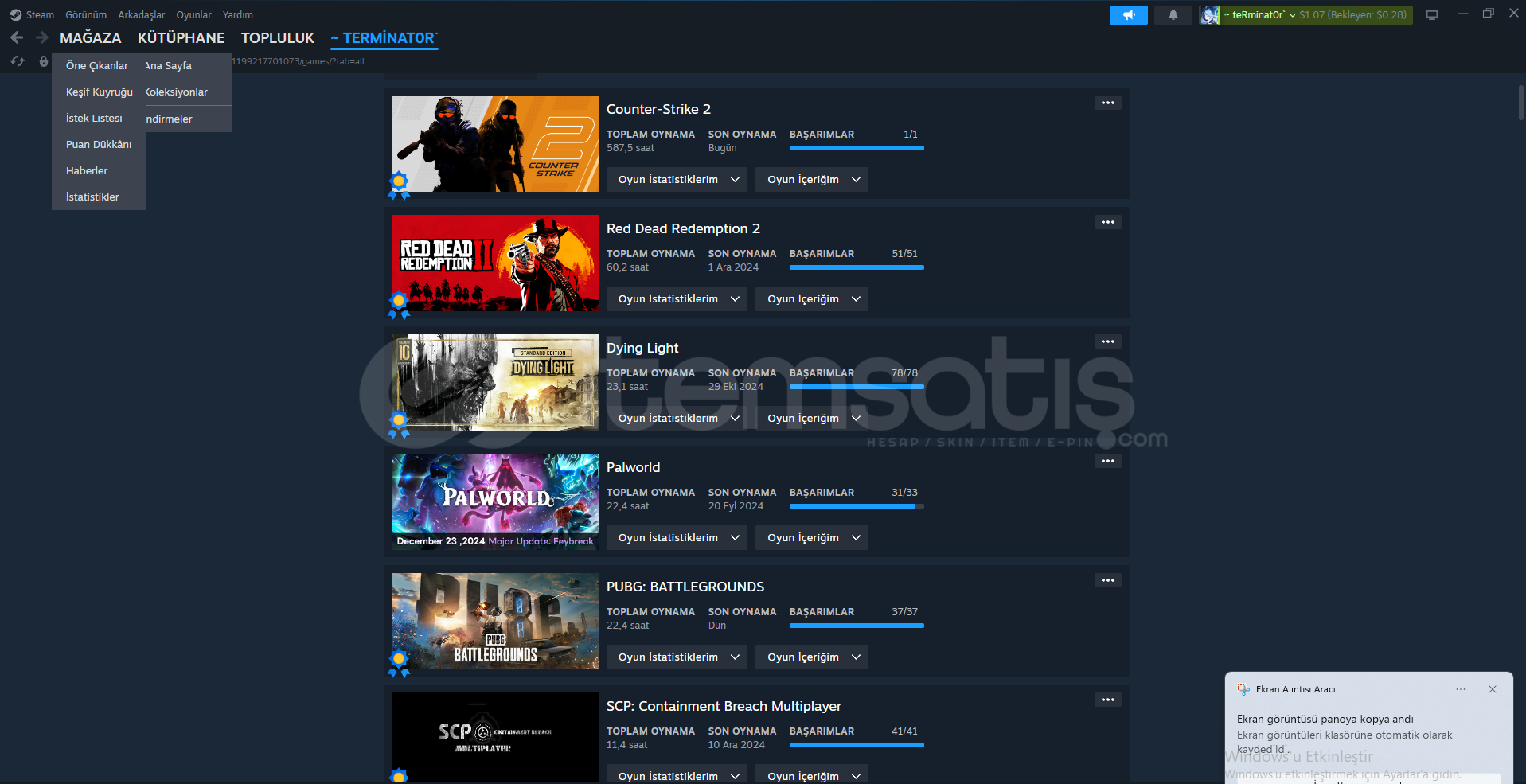Click the profile avatar in header
1526x784 pixels.
coord(1209,15)
